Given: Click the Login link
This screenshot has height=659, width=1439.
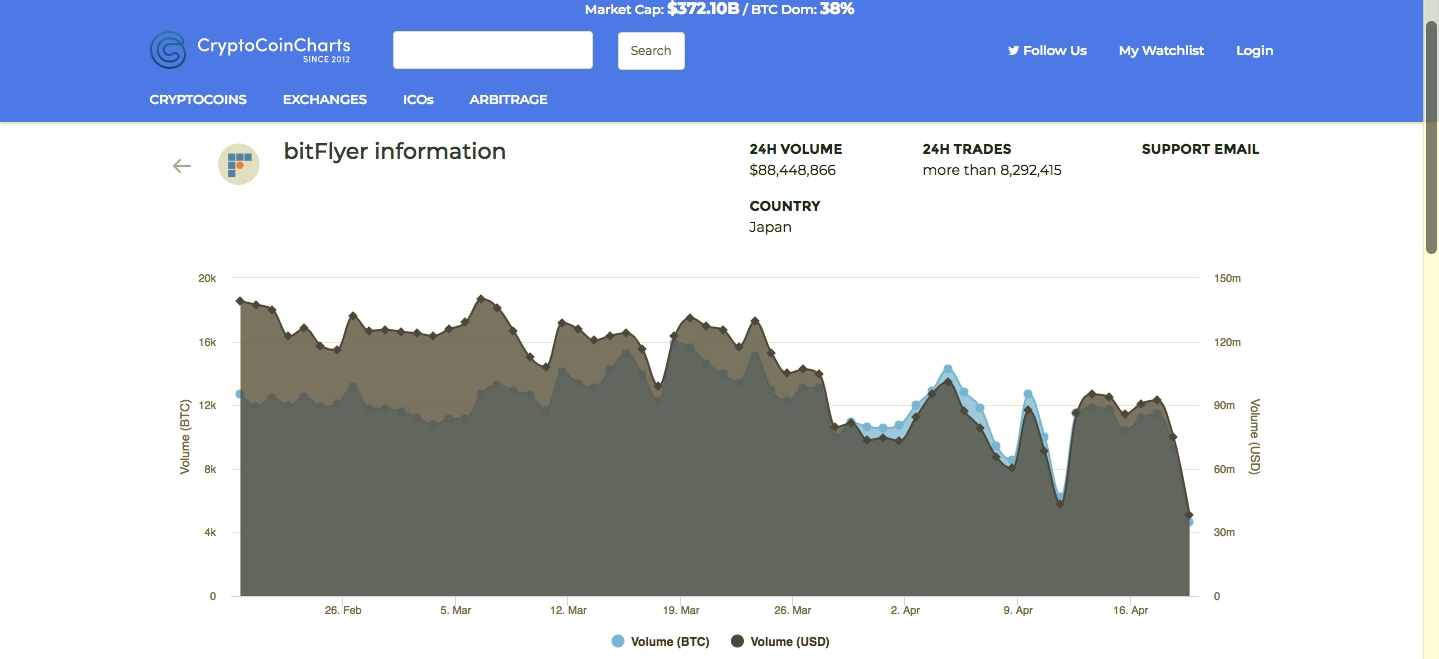Looking at the screenshot, I should click(1255, 50).
